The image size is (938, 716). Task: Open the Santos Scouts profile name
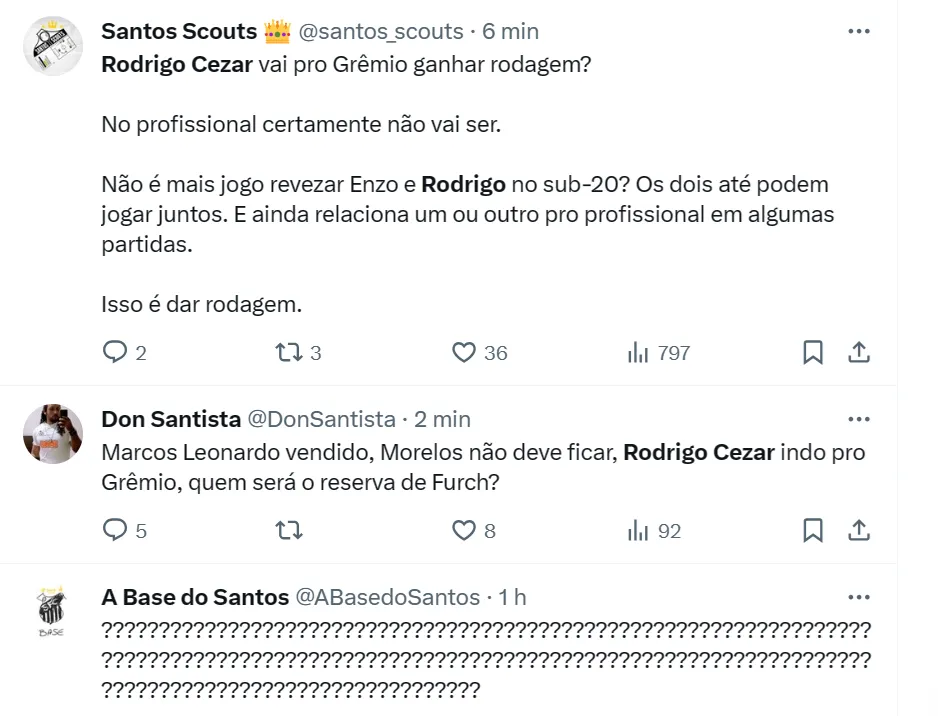coord(179,31)
